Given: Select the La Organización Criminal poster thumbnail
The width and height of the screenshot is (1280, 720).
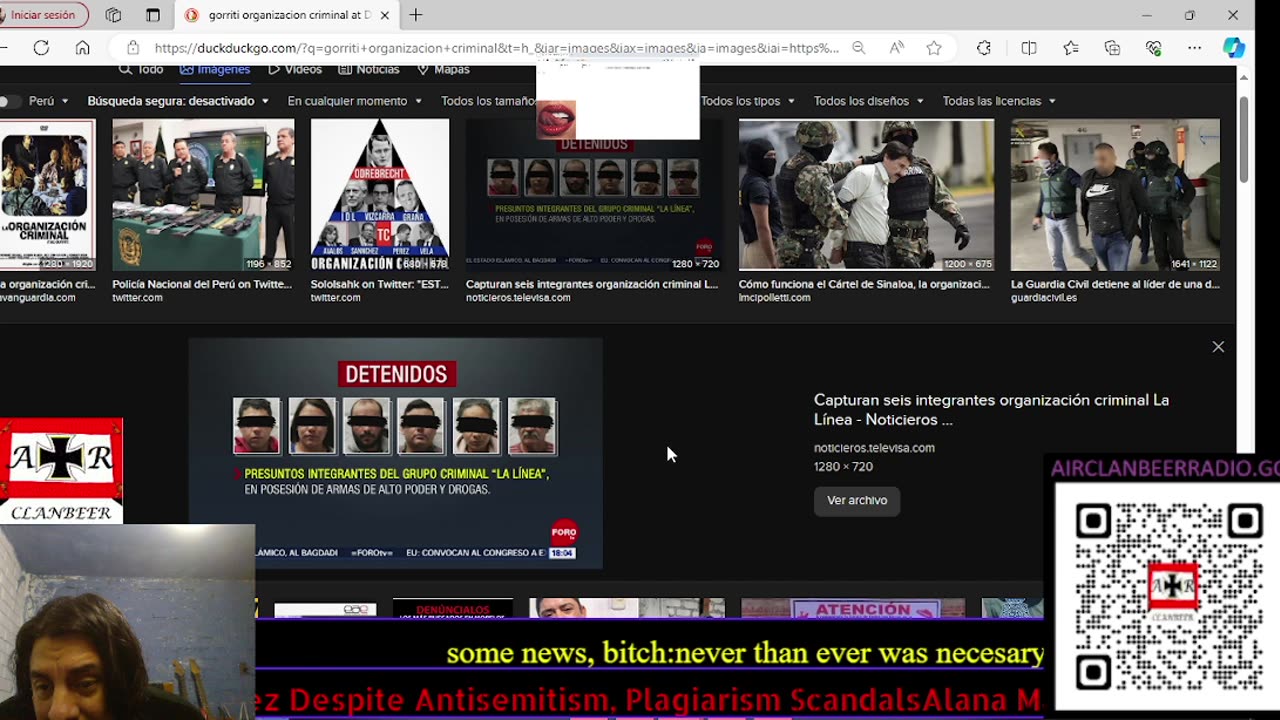Looking at the screenshot, I should coord(47,195).
